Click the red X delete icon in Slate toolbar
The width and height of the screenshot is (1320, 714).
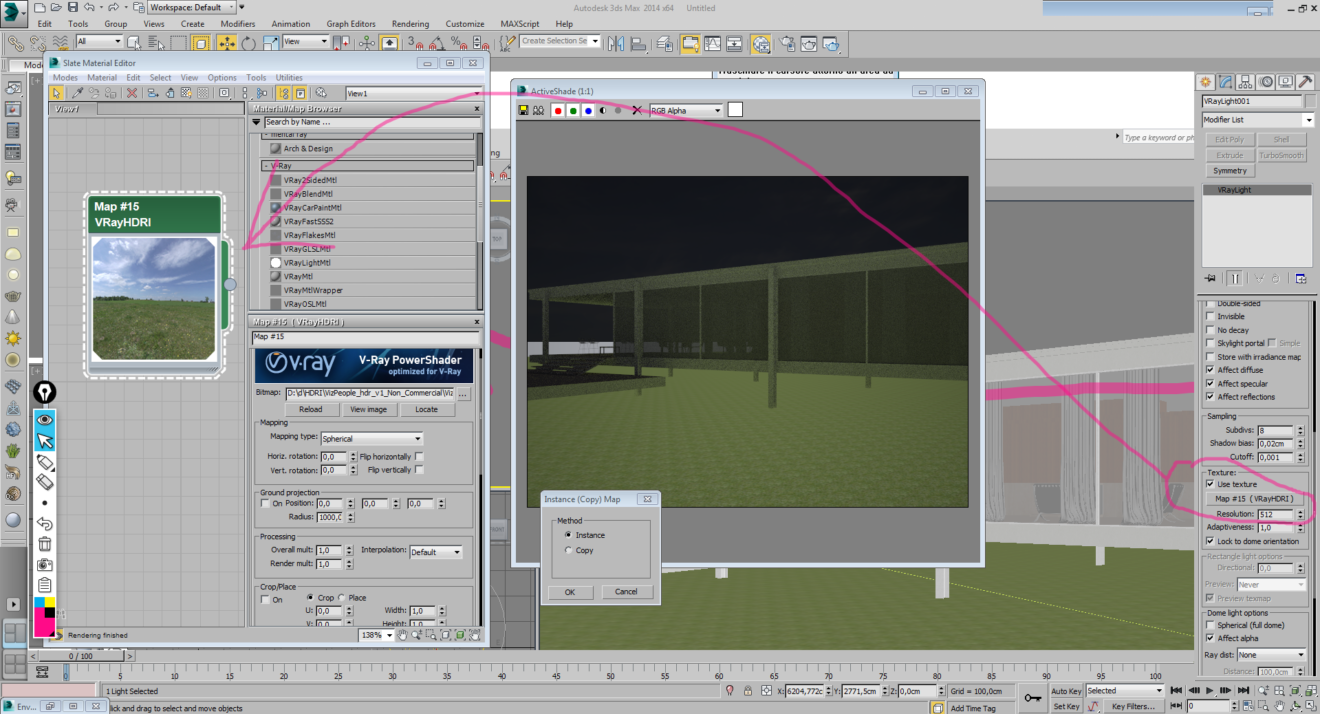132,93
